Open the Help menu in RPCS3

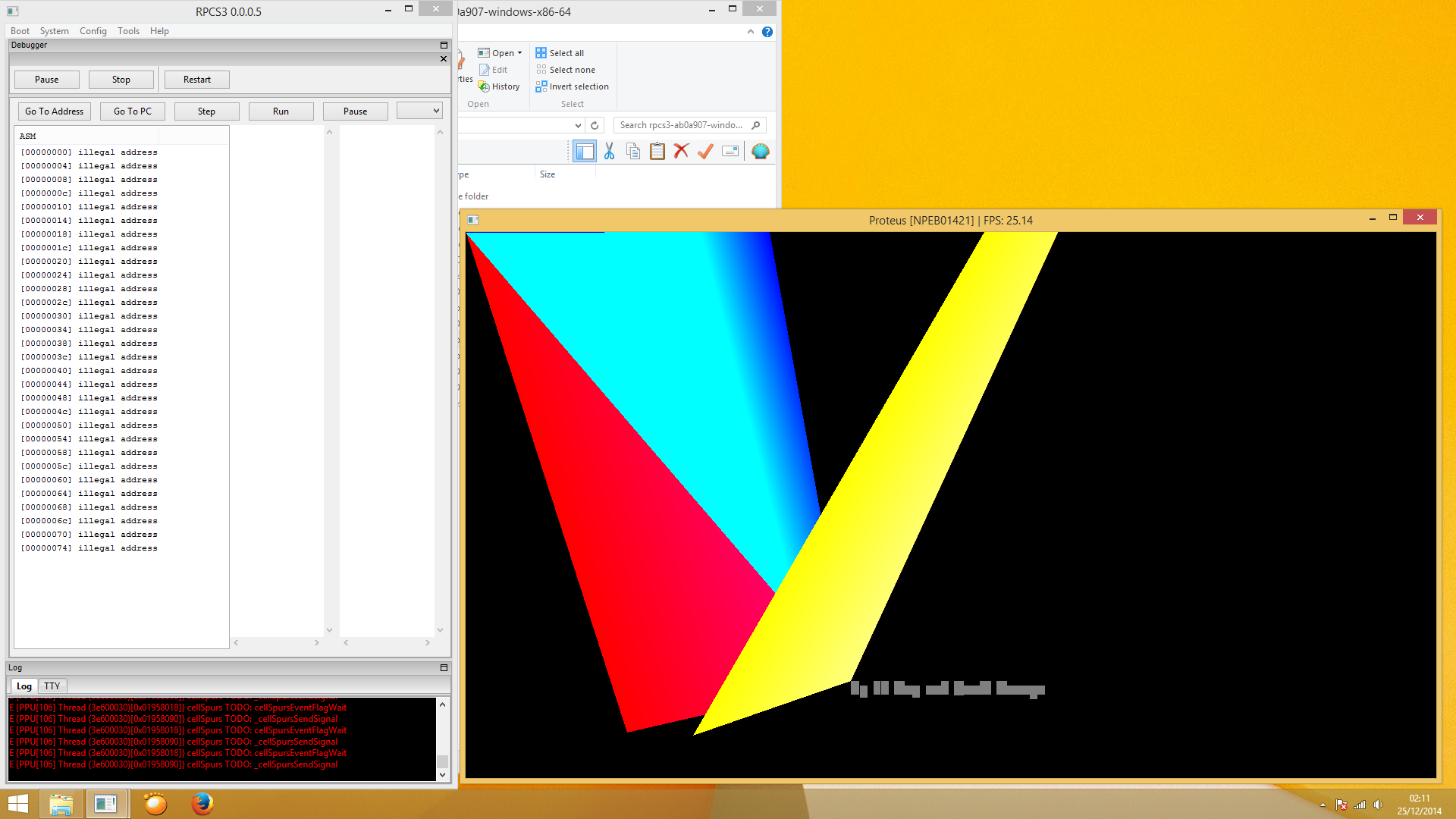coord(159,31)
